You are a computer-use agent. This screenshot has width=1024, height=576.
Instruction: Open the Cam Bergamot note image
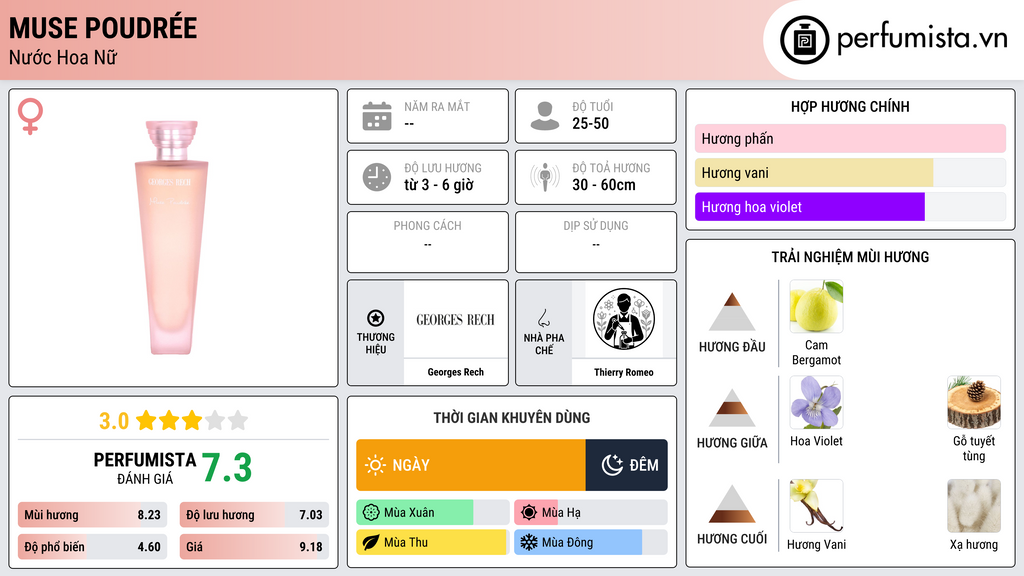pos(816,306)
